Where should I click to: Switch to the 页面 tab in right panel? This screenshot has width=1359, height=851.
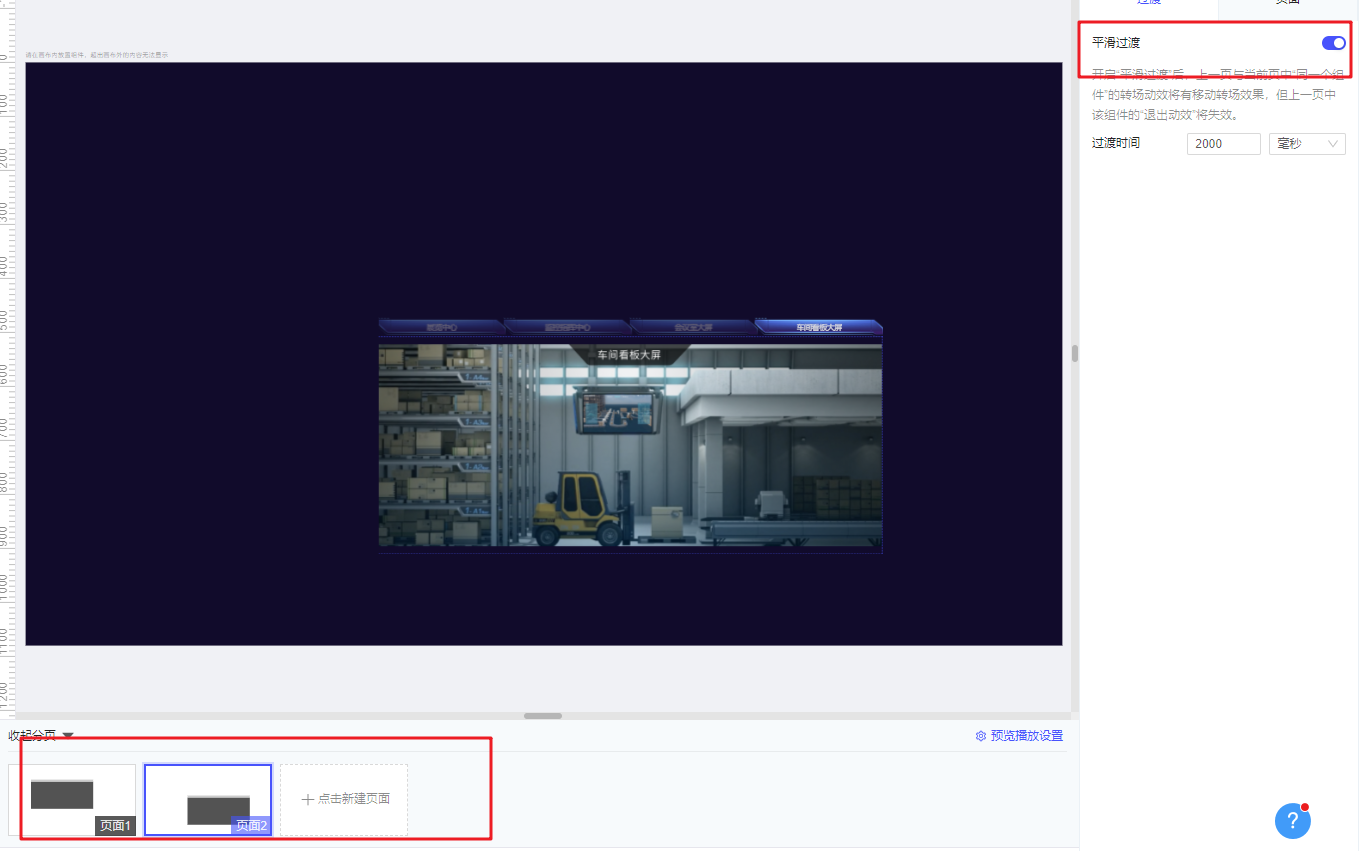pos(1287,3)
